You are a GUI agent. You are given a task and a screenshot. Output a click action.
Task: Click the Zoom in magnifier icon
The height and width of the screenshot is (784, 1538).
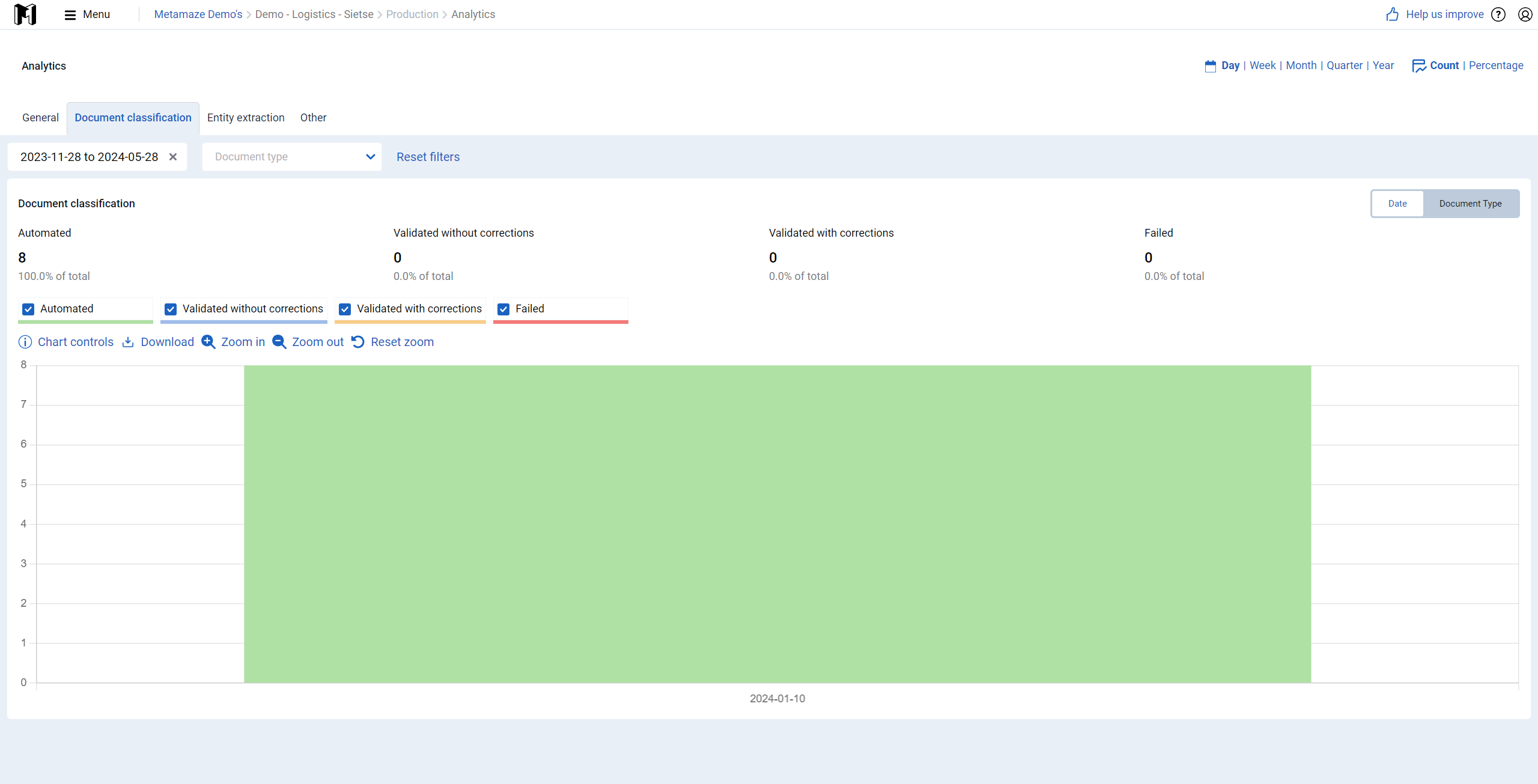(x=208, y=342)
